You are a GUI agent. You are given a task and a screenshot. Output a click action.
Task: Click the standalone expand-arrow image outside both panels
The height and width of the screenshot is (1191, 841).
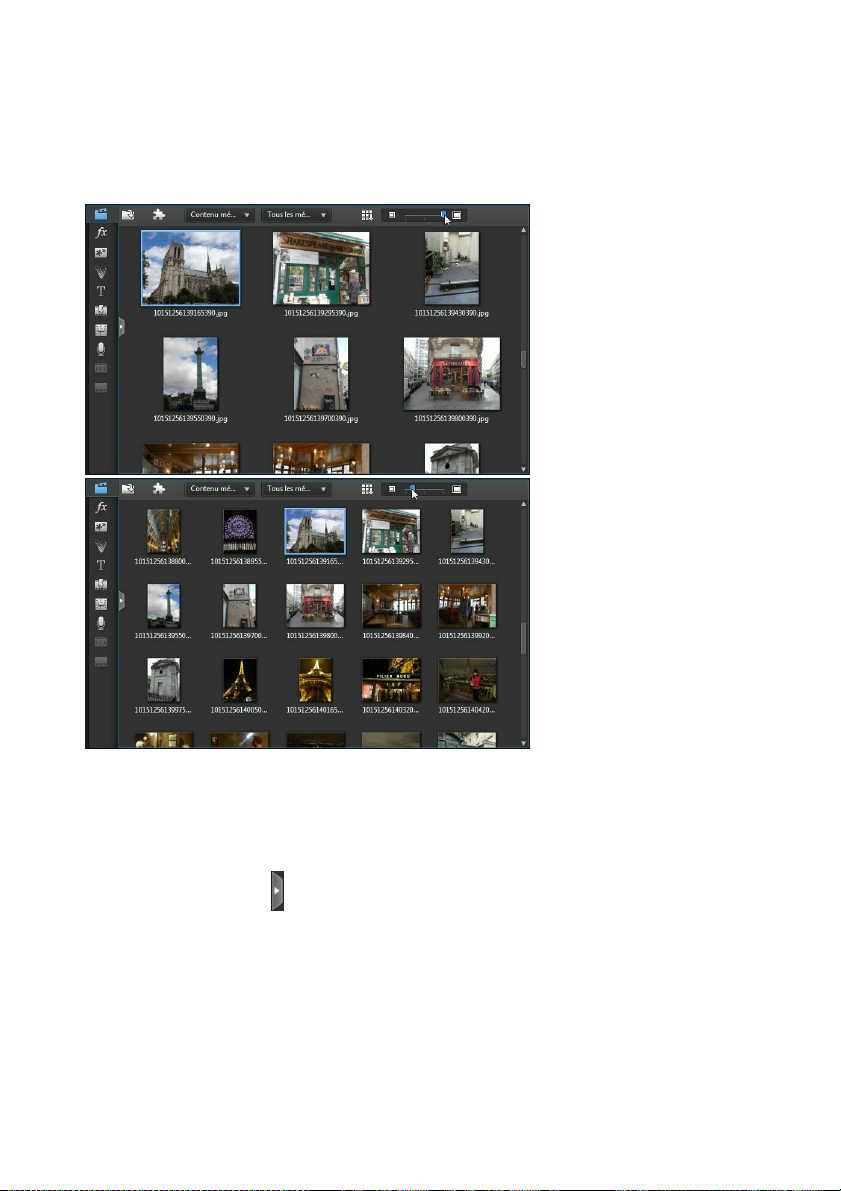[277, 890]
